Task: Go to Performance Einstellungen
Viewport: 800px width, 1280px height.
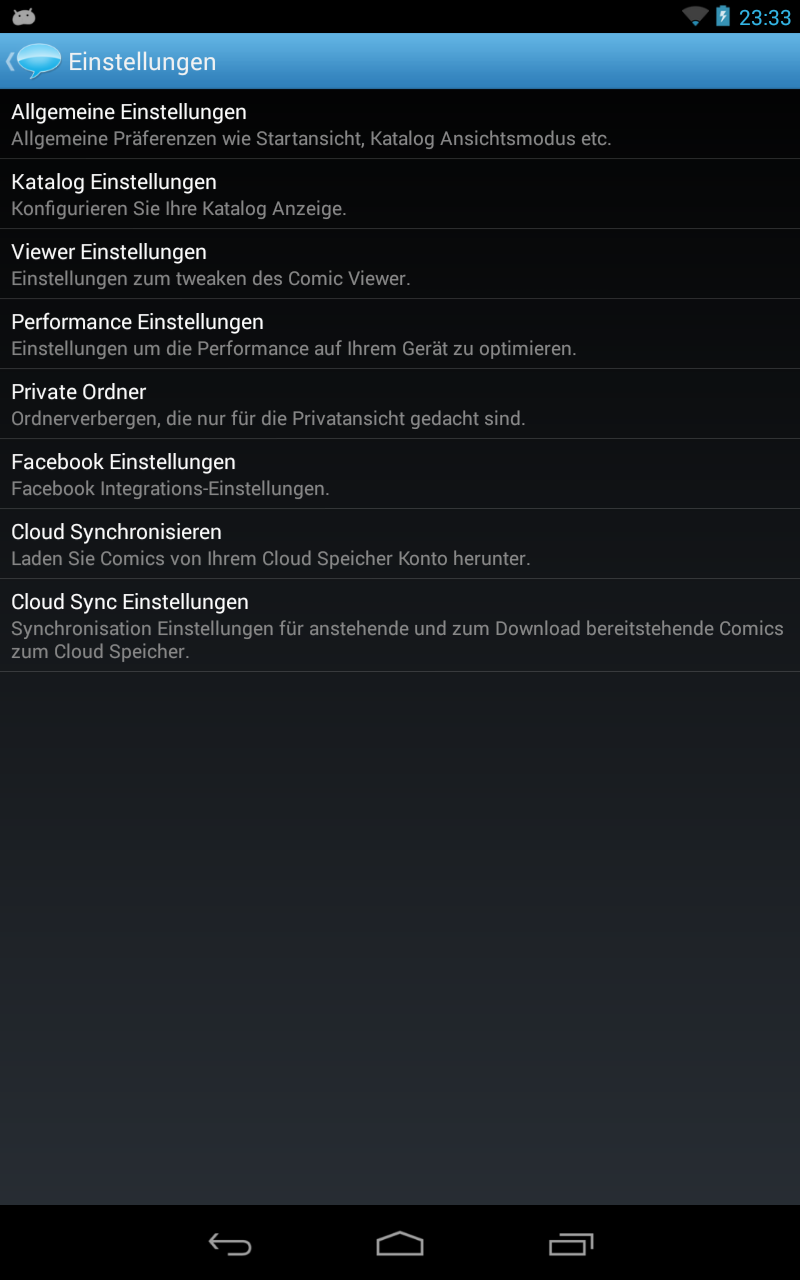Action: point(400,334)
